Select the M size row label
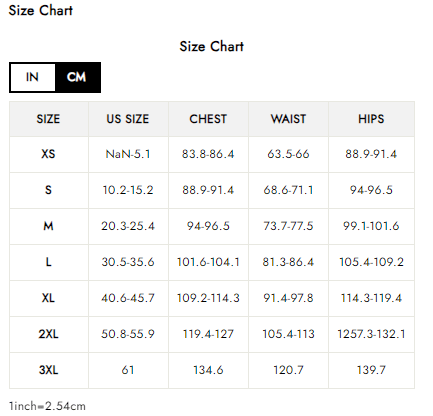This screenshot has height=416, width=433. pyautogui.click(x=49, y=226)
